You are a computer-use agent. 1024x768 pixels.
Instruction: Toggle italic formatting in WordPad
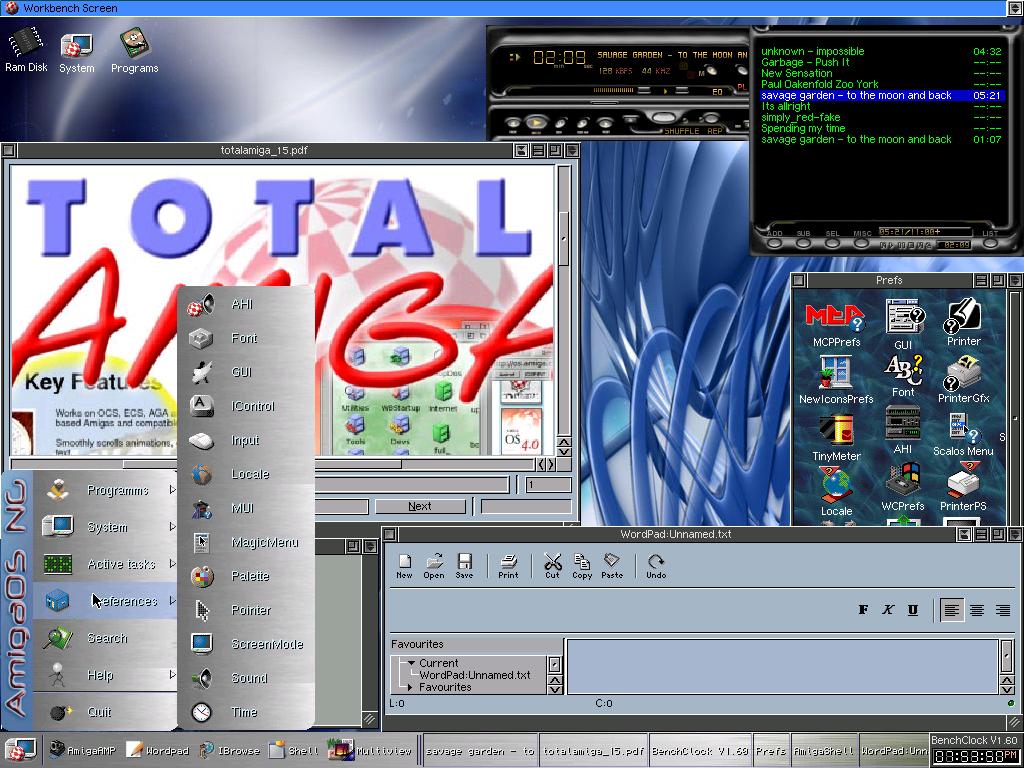pos(888,609)
